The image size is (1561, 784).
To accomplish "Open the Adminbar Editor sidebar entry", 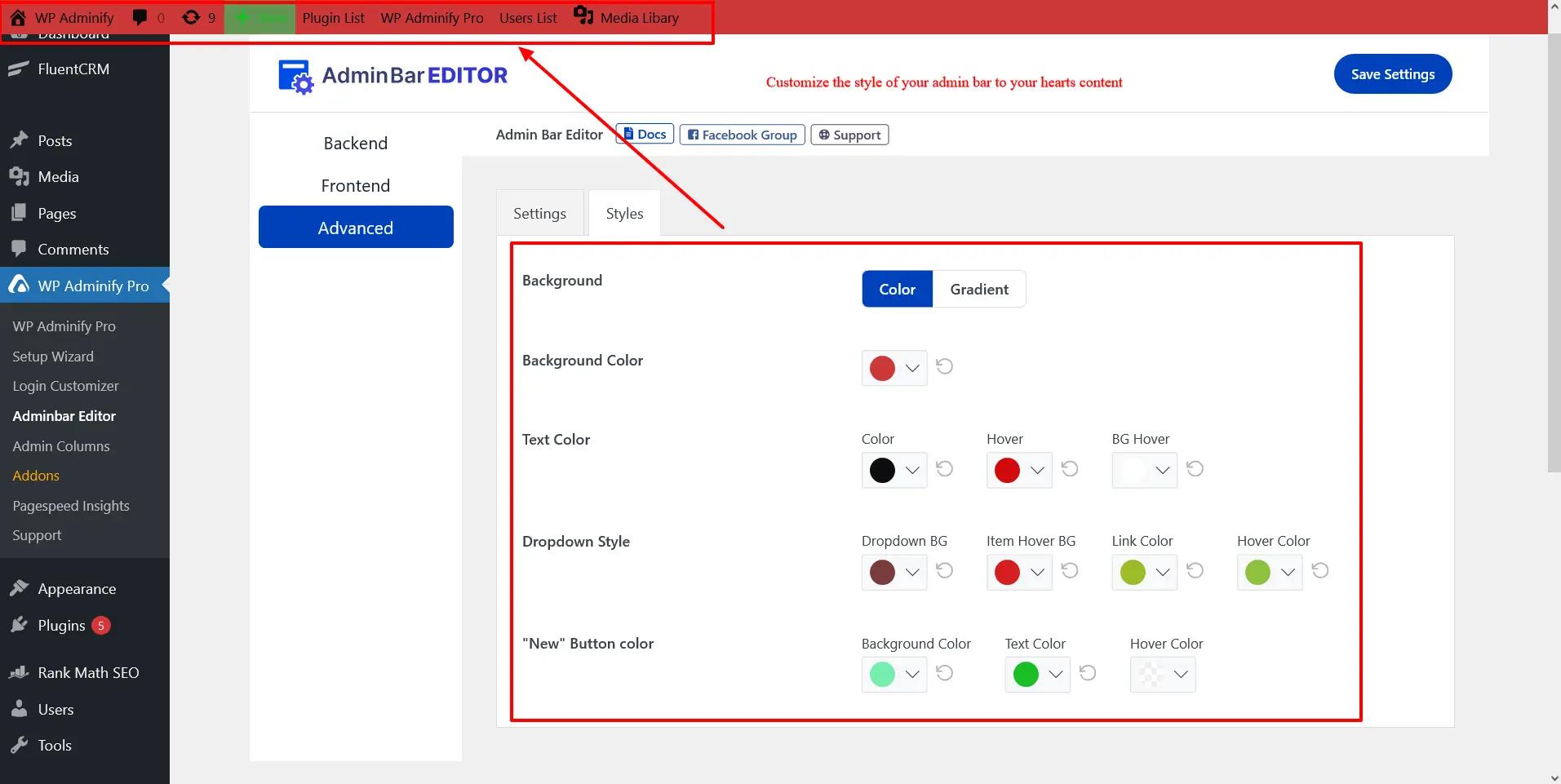I will (64, 416).
